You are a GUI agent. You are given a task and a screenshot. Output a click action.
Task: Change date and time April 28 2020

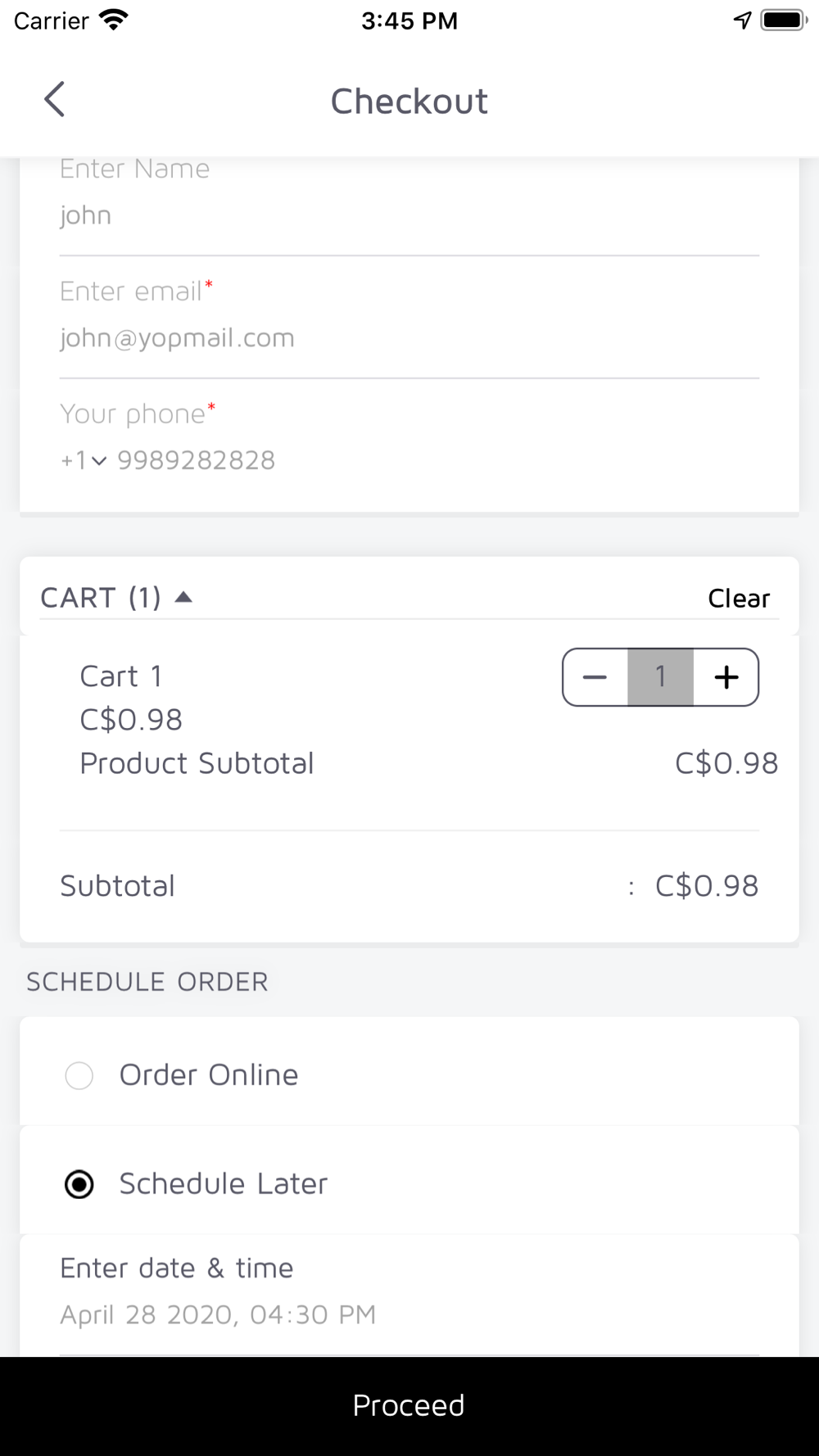point(409,1314)
